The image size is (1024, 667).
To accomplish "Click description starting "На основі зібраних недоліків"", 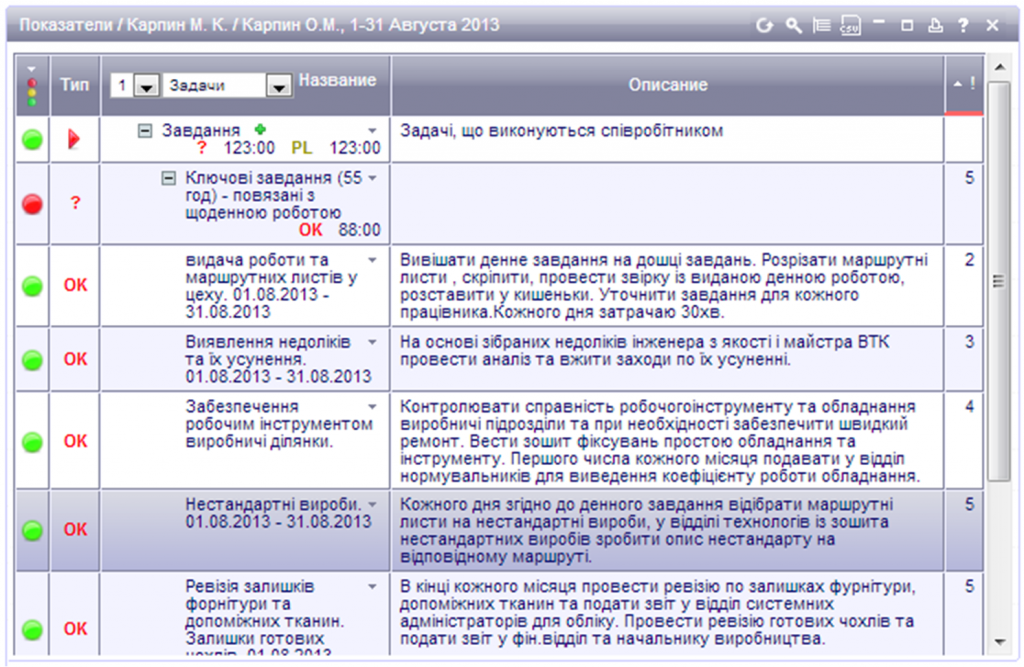I will (645, 350).
